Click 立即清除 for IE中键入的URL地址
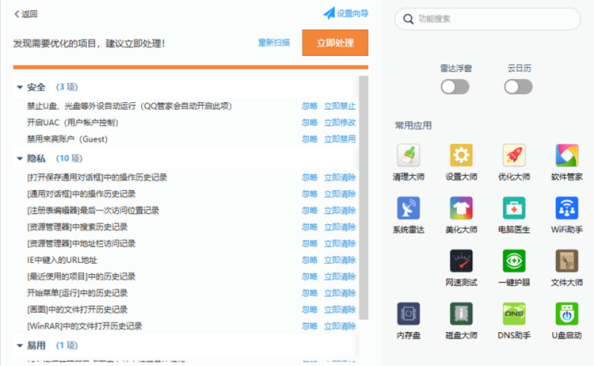The image size is (594, 366). pos(340,260)
